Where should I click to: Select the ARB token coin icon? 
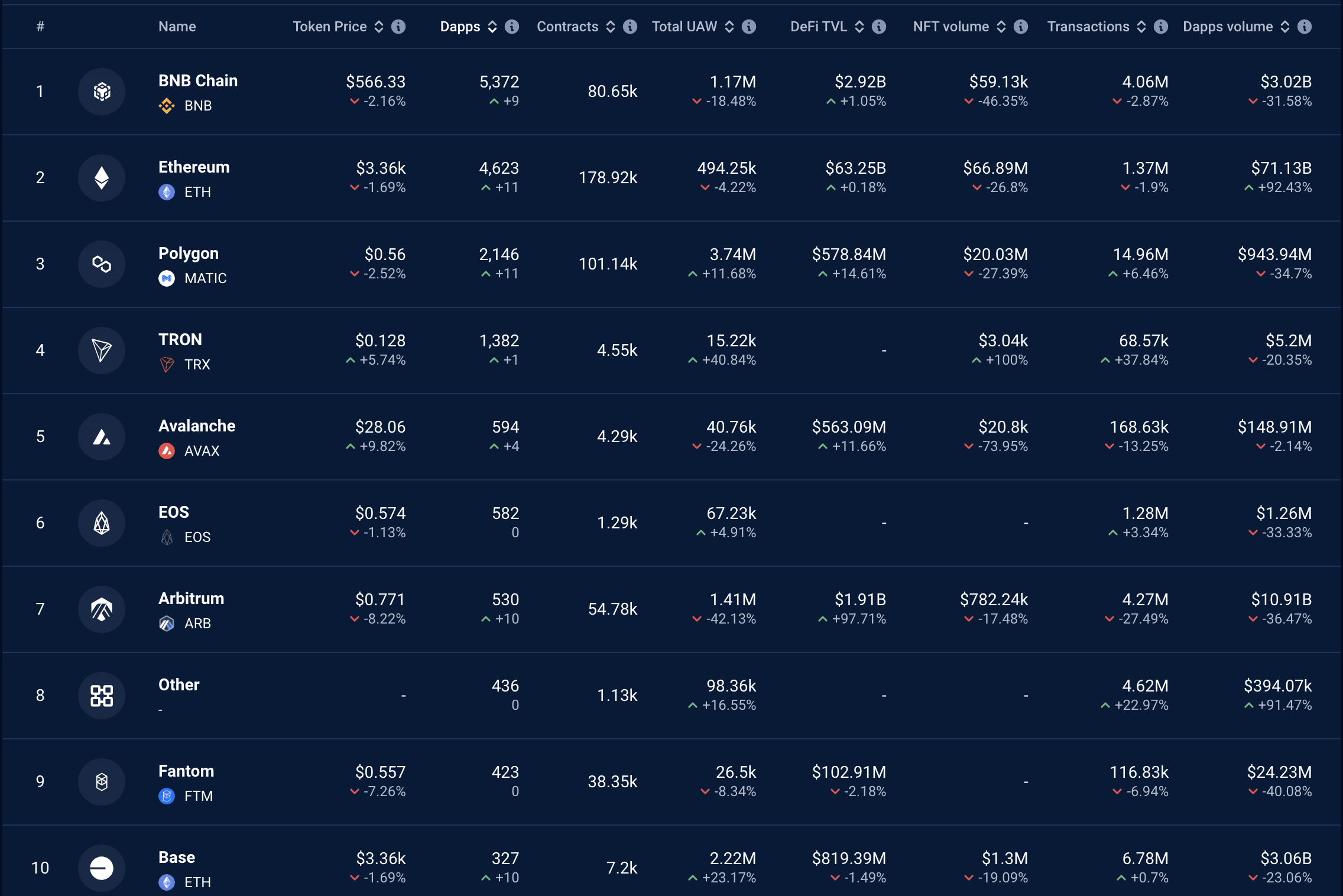167,624
